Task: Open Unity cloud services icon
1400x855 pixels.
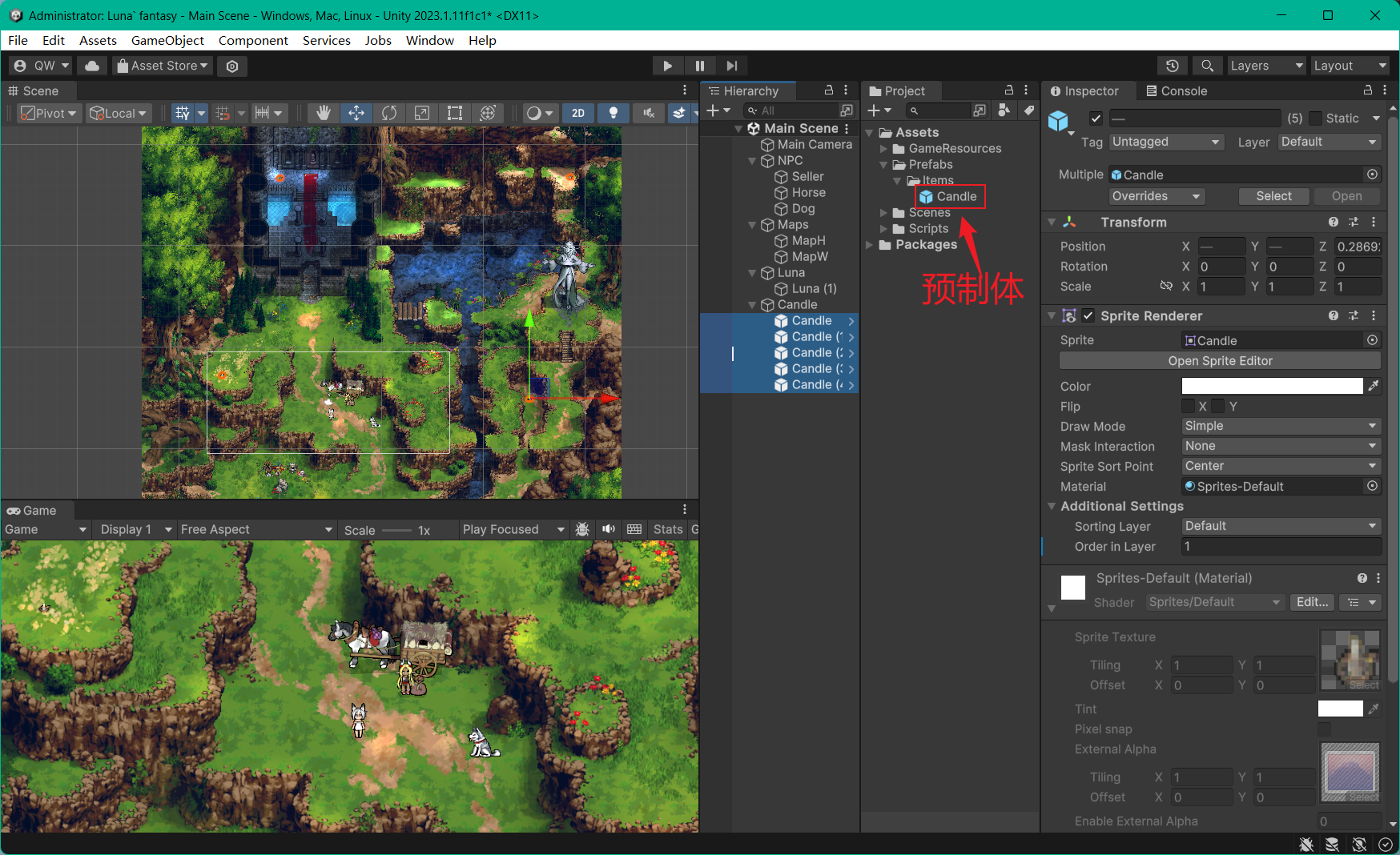Action: (92, 66)
